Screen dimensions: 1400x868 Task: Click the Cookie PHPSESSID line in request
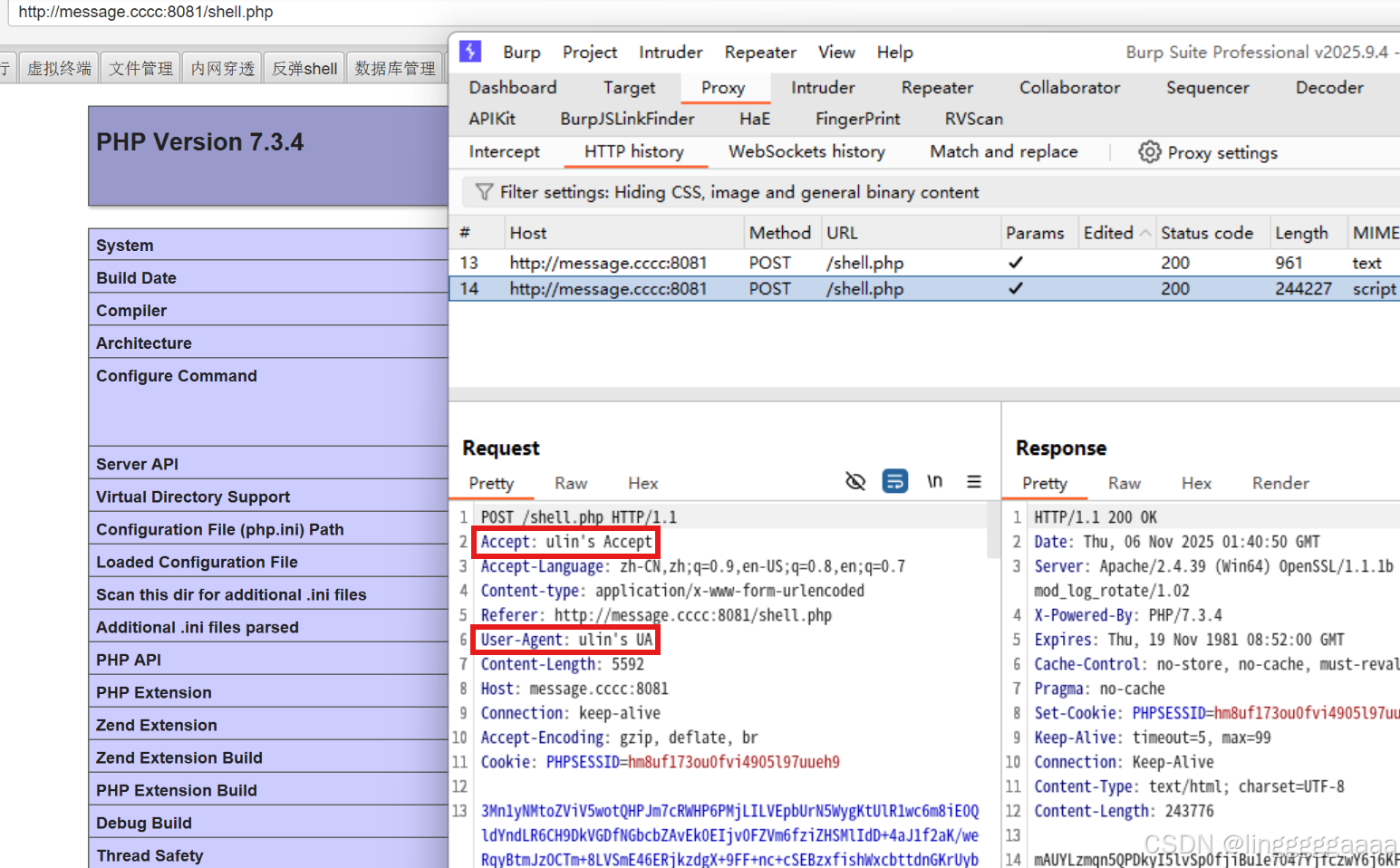coord(660,762)
